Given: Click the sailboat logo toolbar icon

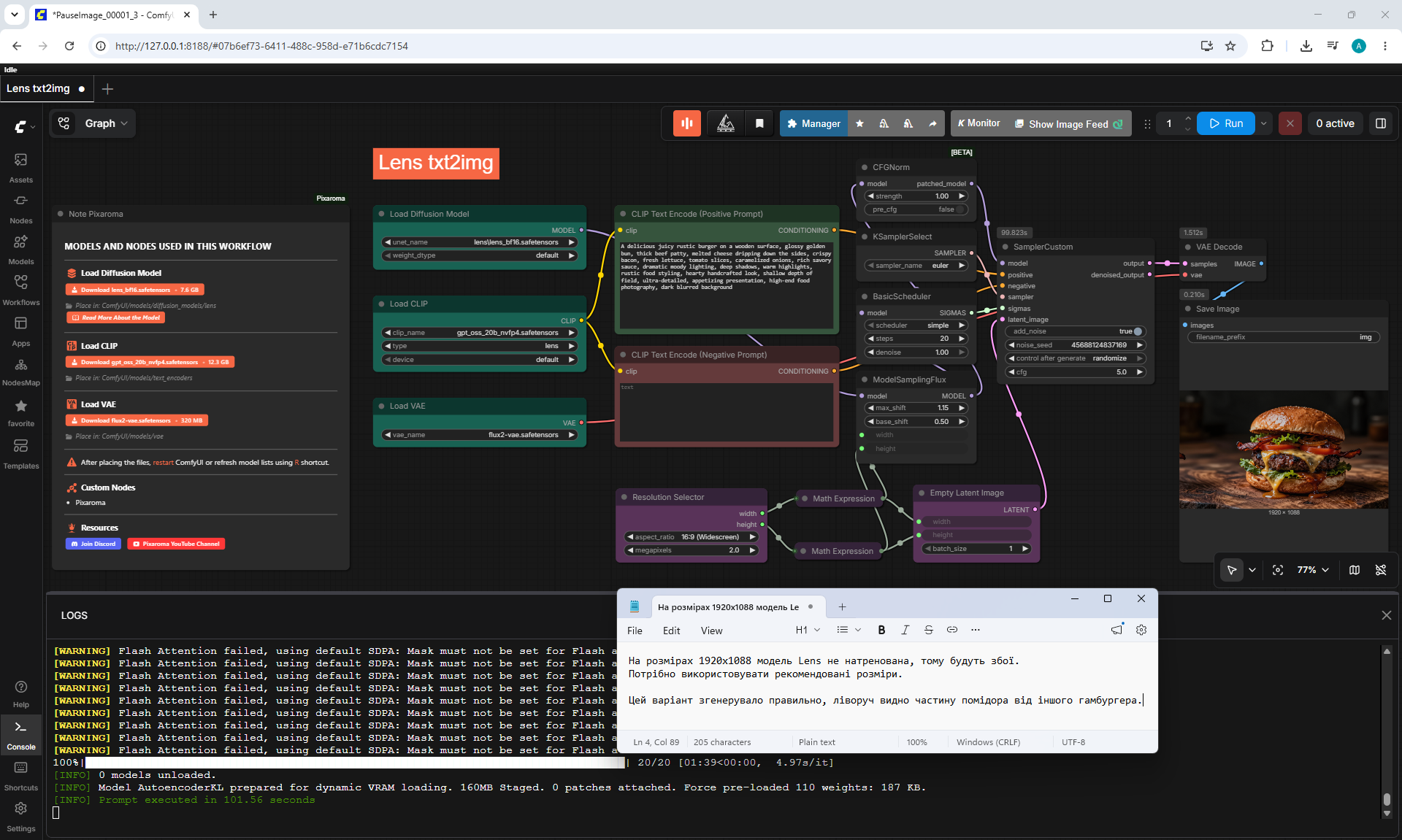Looking at the screenshot, I should [x=725, y=123].
